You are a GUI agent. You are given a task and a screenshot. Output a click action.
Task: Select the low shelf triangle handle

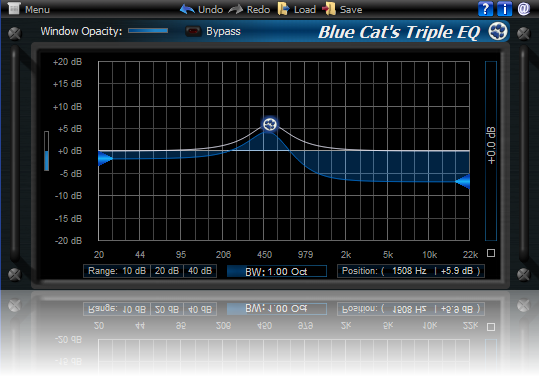click(105, 158)
